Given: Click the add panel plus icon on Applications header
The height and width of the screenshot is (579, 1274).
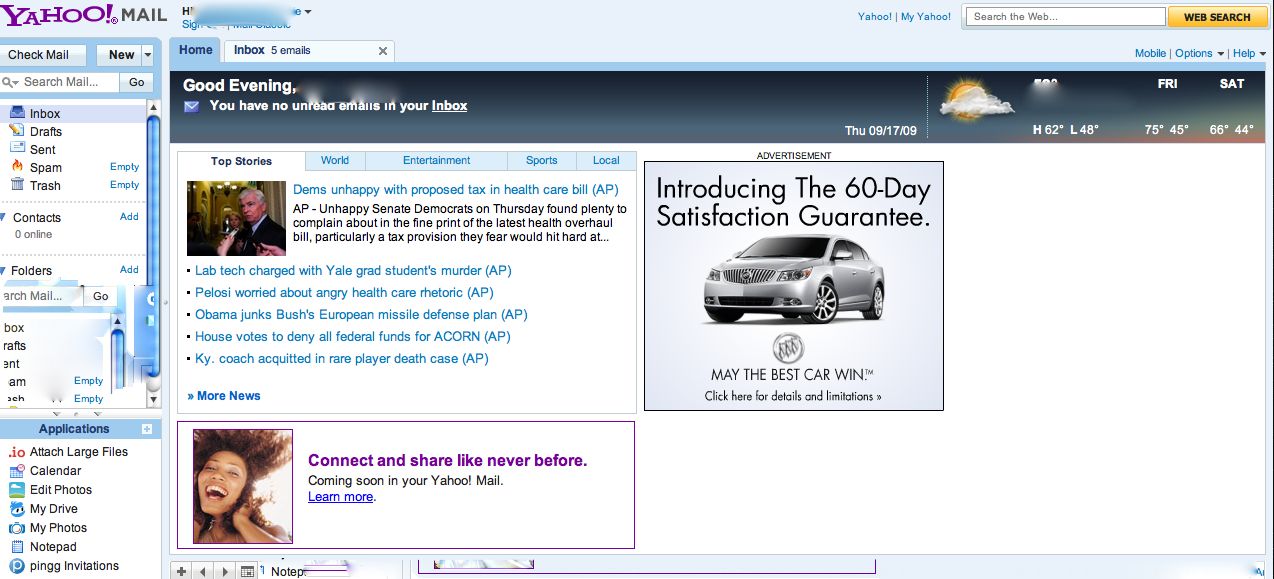Looking at the screenshot, I should point(148,428).
